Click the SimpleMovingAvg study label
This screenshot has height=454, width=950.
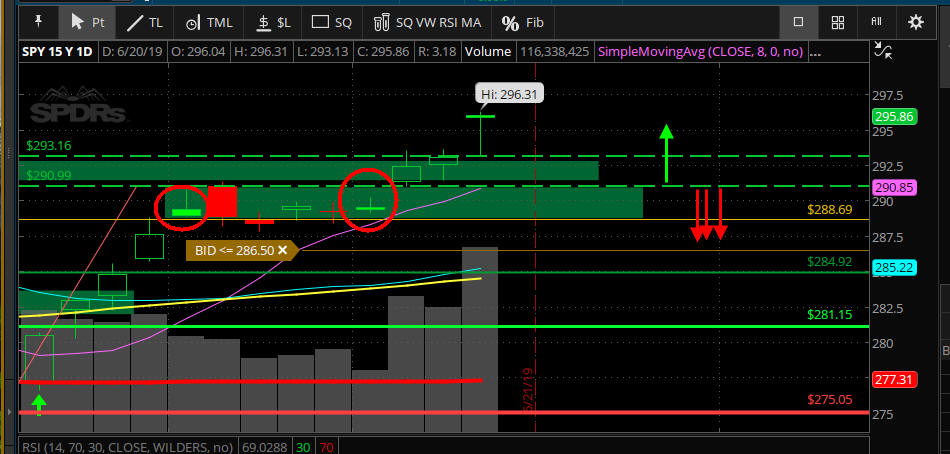700,52
